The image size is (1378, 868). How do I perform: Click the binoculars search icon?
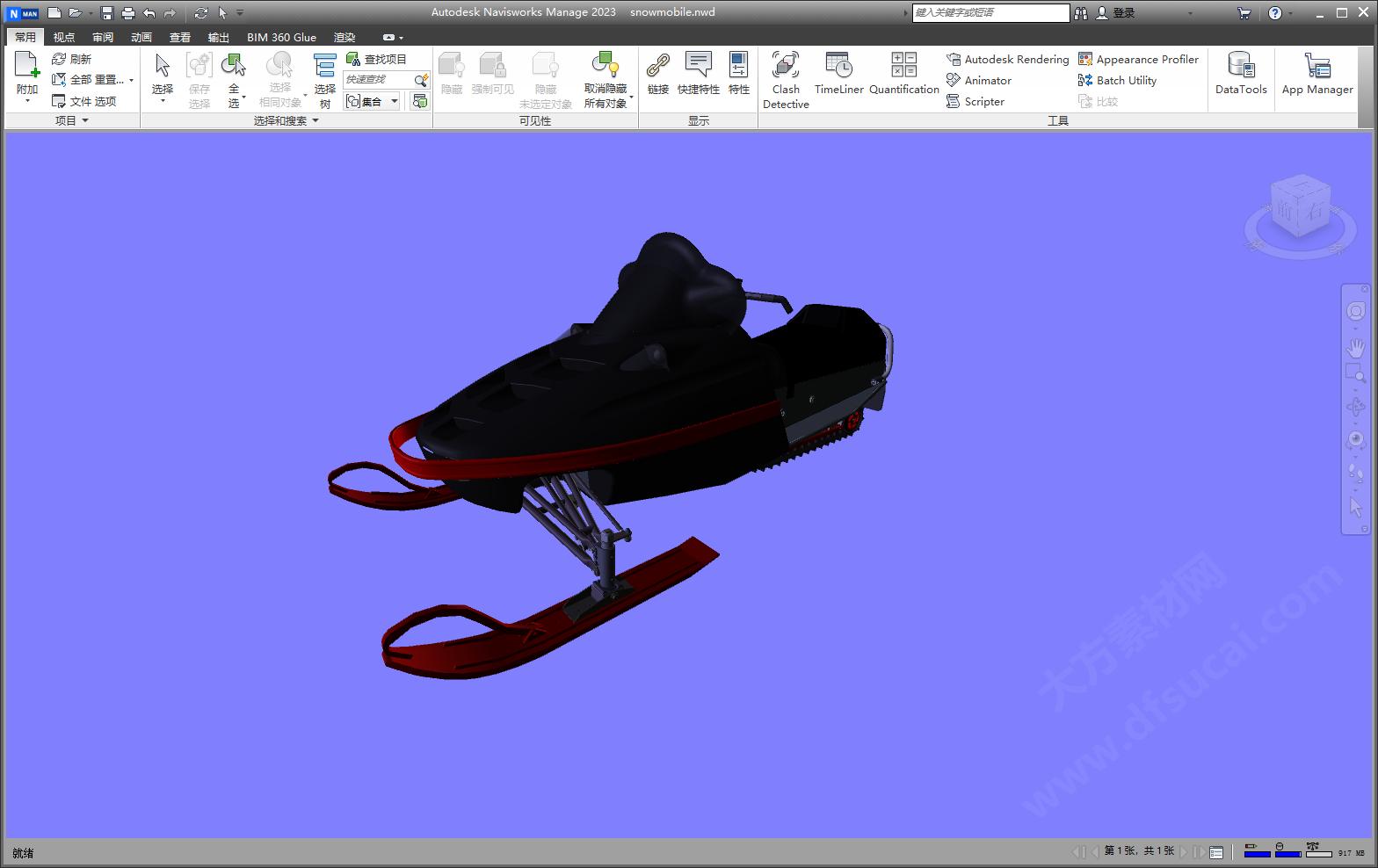tap(1081, 13)
